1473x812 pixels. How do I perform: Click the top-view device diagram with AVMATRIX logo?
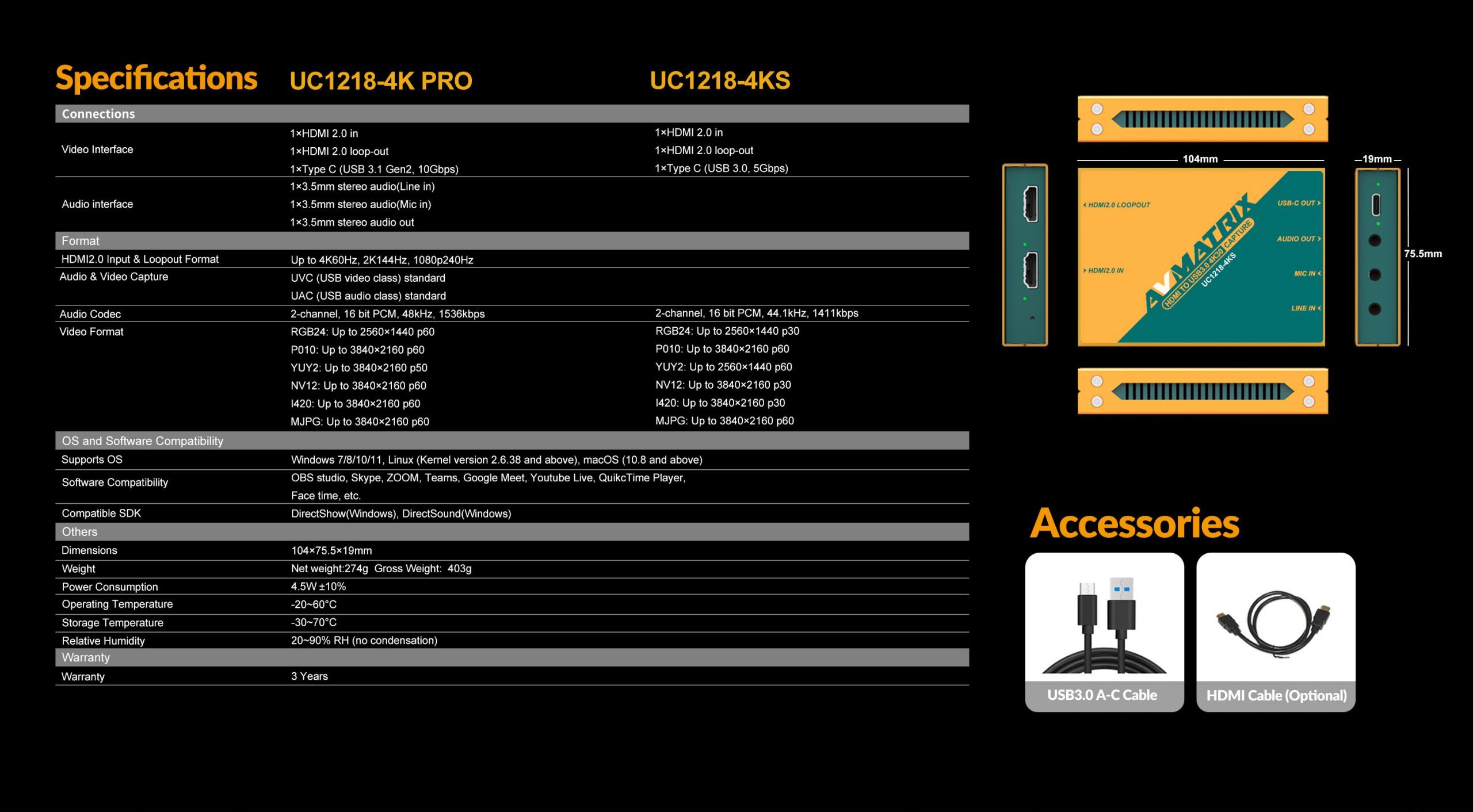(x=1201, y=256)
